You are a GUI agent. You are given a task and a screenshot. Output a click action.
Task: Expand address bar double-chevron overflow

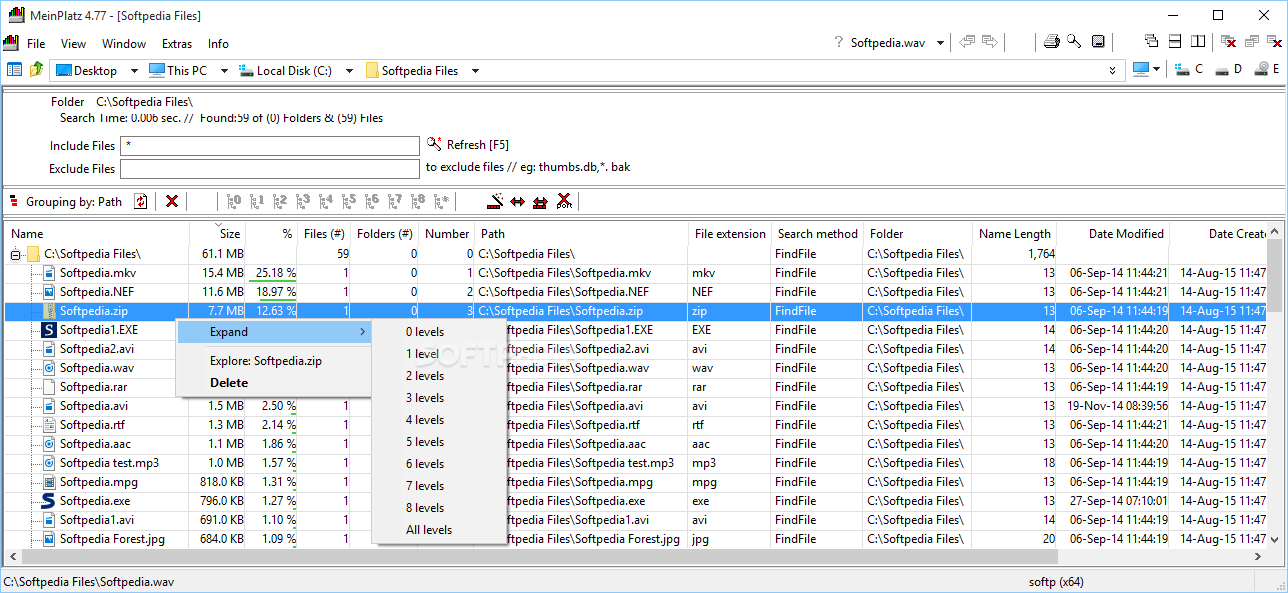click(1113, 71)
